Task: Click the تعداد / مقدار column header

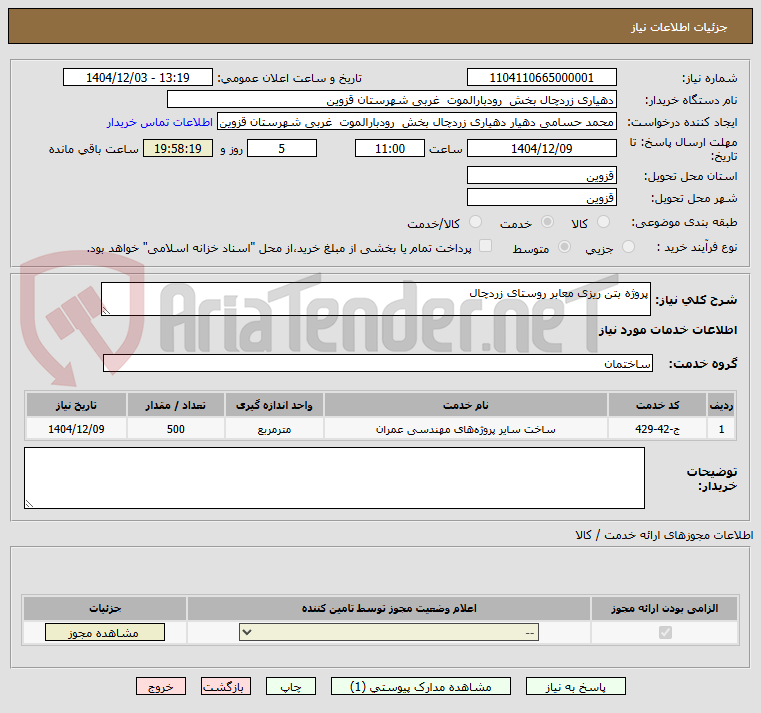Action: 176,405
